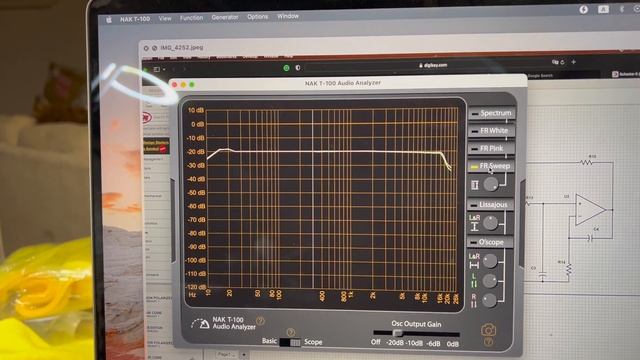Open the NAK T-100 app menu

[135, 19]
